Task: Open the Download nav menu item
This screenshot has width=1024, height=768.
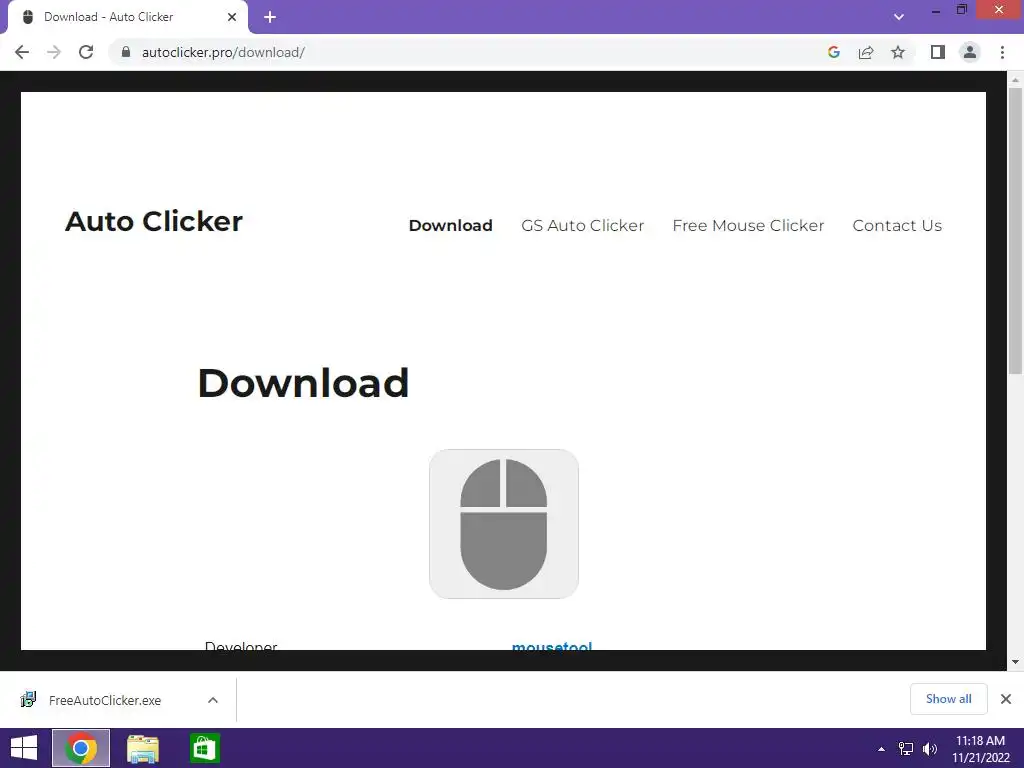Action: 451,225
